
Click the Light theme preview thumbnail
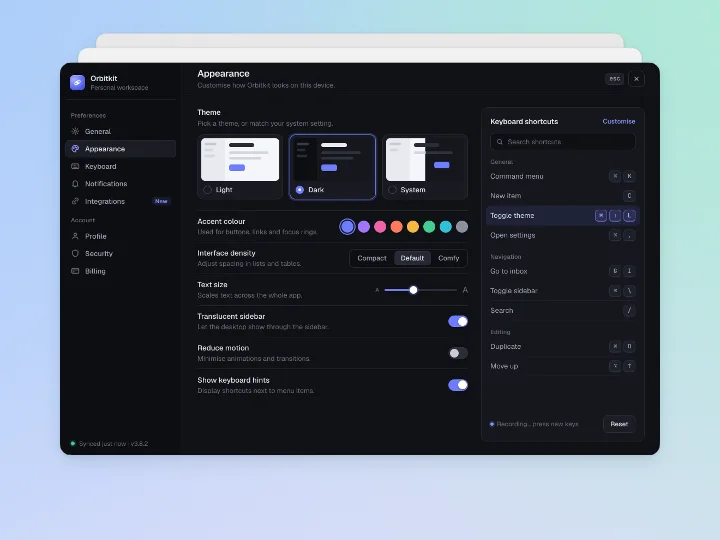240,159
